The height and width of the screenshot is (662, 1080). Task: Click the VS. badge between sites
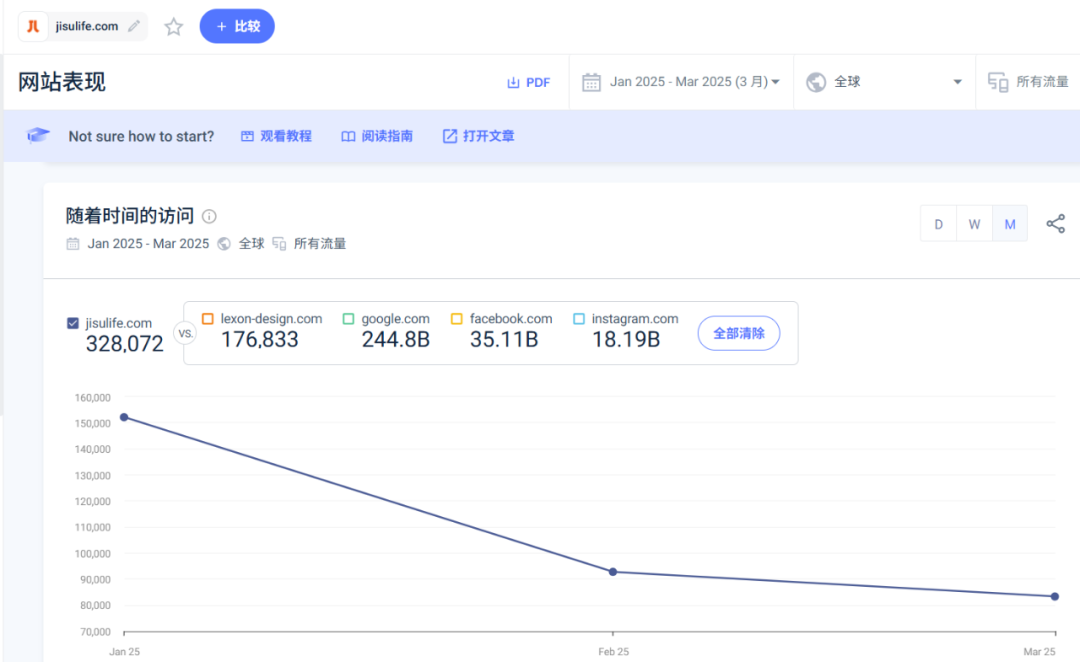tap(185, 333)
